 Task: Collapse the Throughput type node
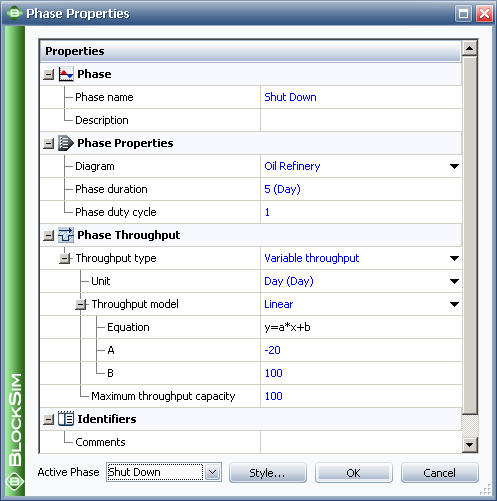point(65,258)
